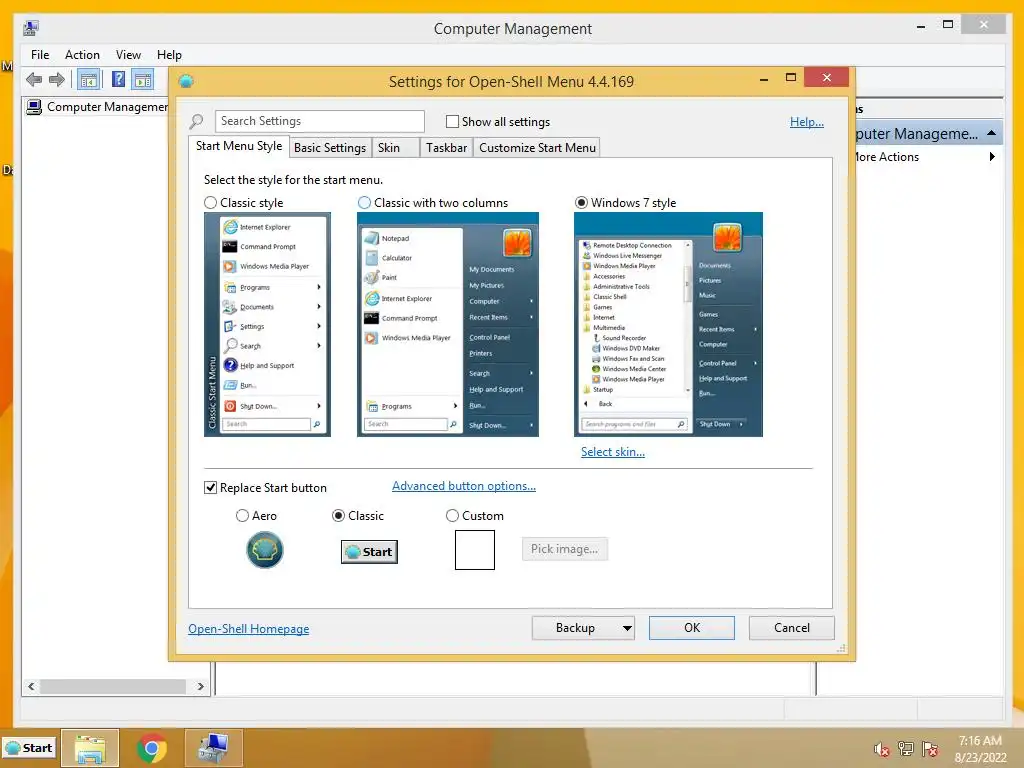Click More Actions in the Actions pane
The width and height of the screenshot is (1024, 768).
tap(886, 157)
